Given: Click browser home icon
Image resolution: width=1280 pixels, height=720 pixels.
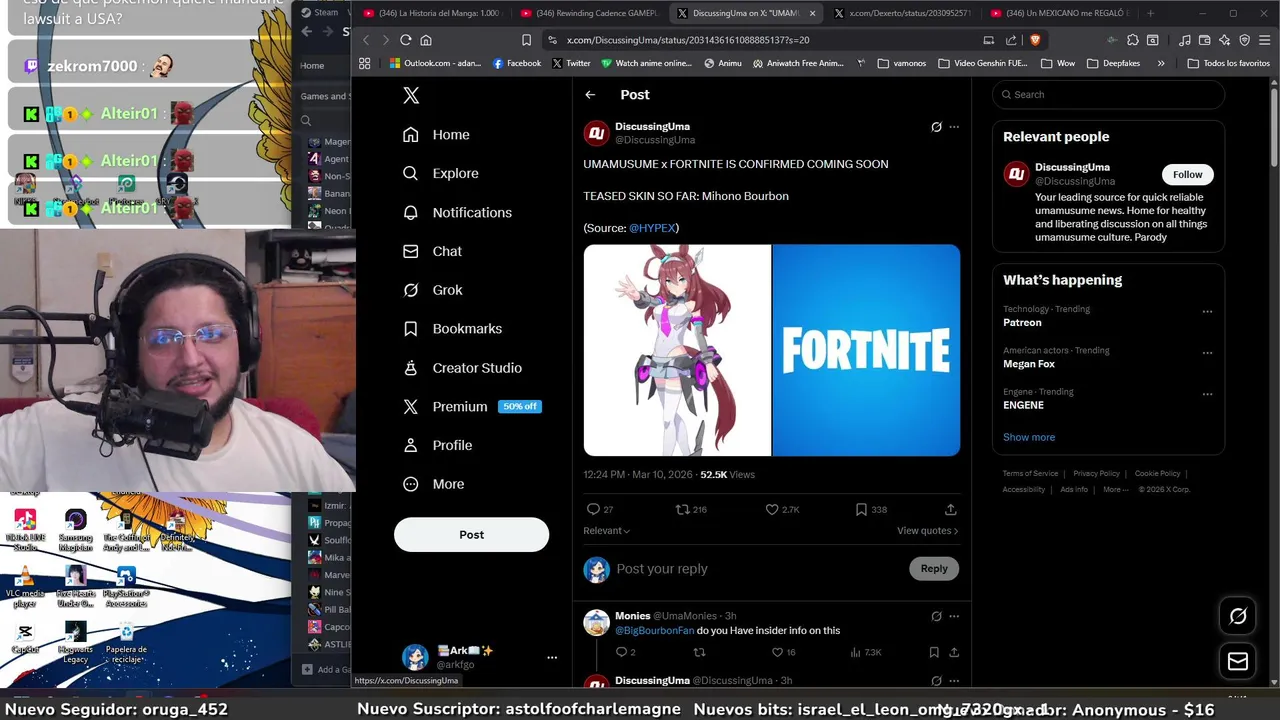Looking at the screenshot, I should (426, 40).
